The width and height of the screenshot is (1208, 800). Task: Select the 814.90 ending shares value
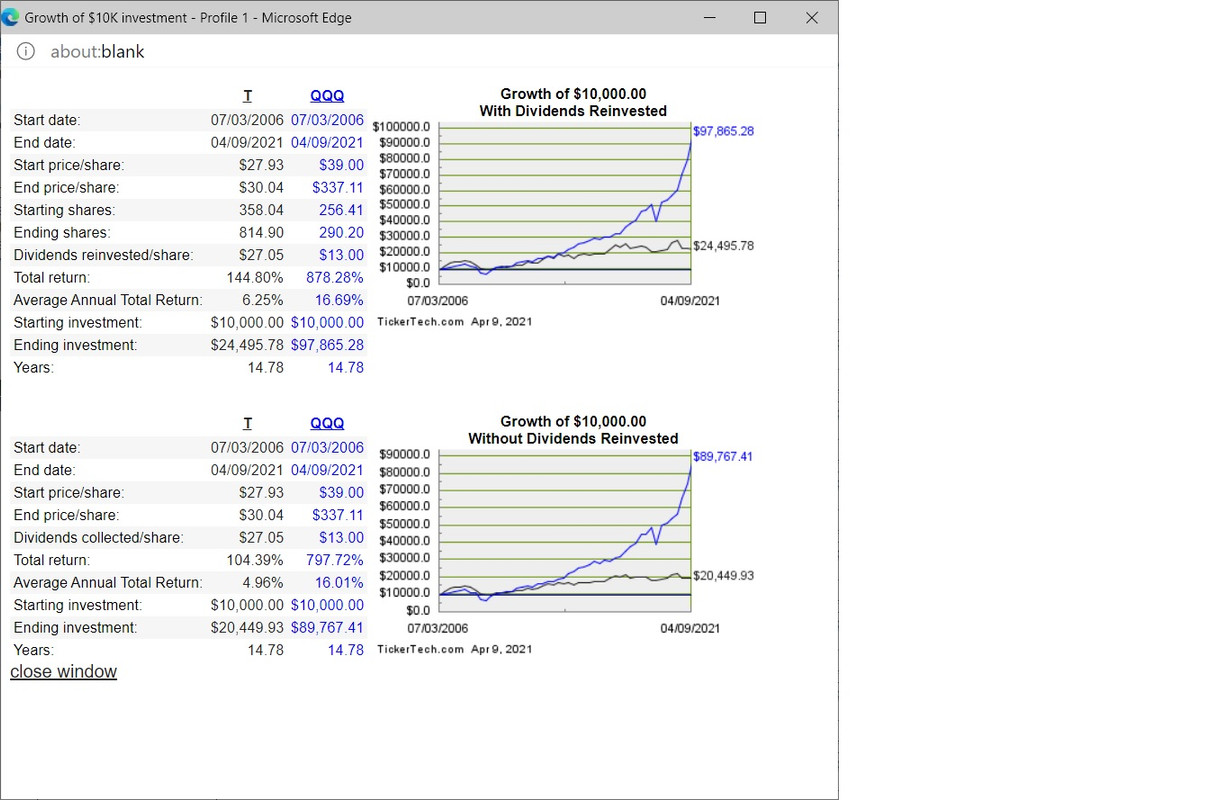coord(261,232)
